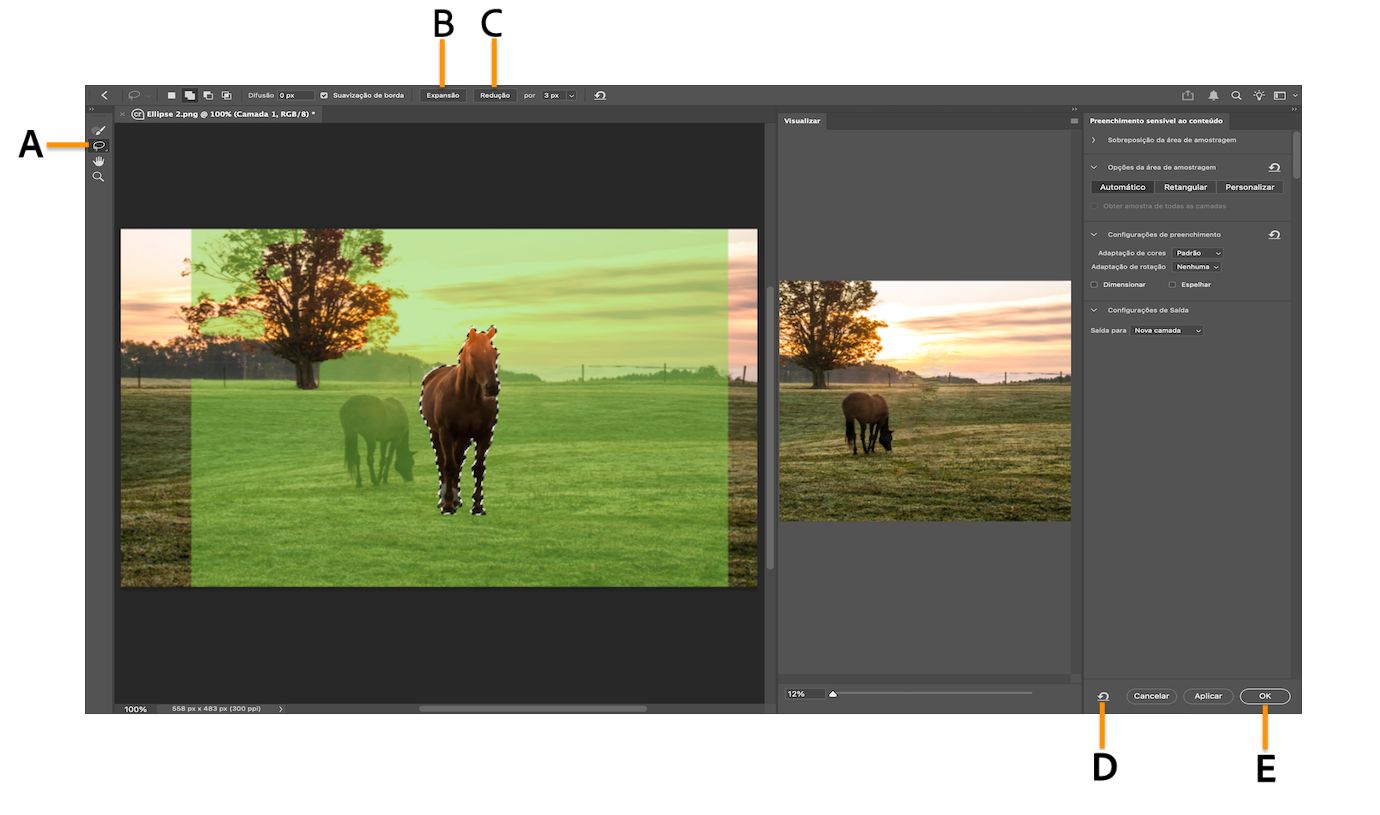Click the Aplicar button

coord(1208,695)
